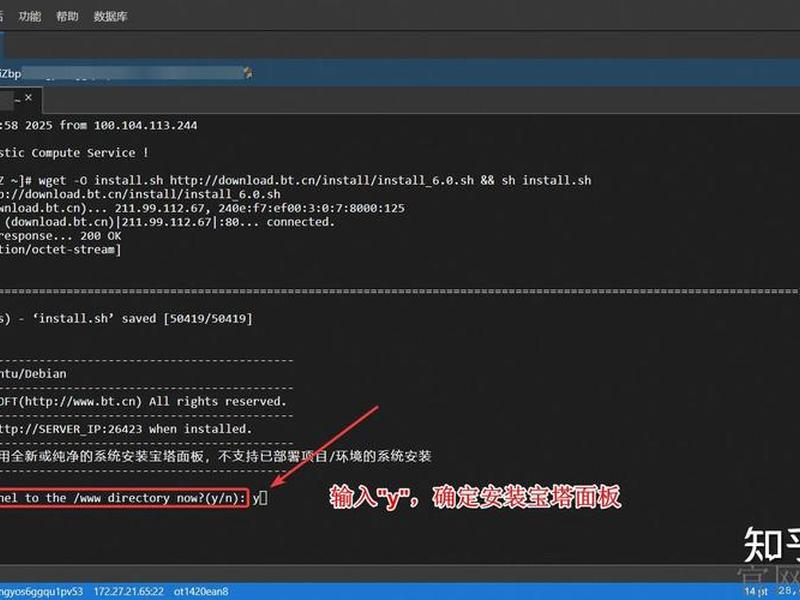Image resolution: width=800 pixels, height=600 pixels.
Task: Click the login IP 100.104.113.244 text
Action: (x=145, y=126)
